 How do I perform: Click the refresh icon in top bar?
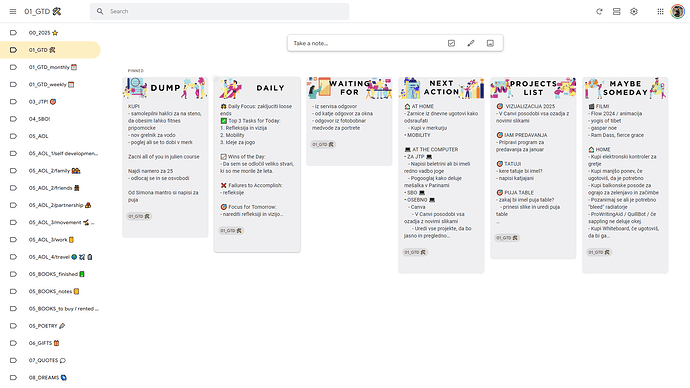[599, 11]
